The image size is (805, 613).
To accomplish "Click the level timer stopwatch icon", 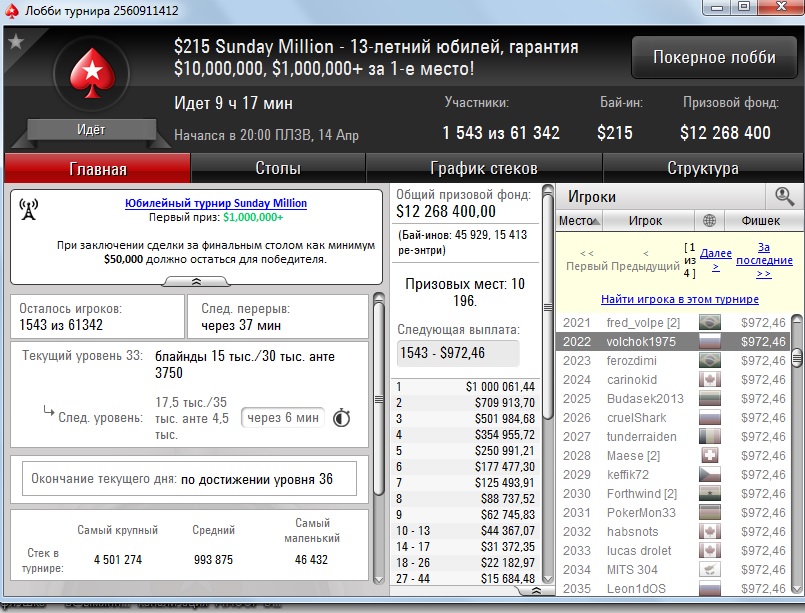I will click(341, 418).
